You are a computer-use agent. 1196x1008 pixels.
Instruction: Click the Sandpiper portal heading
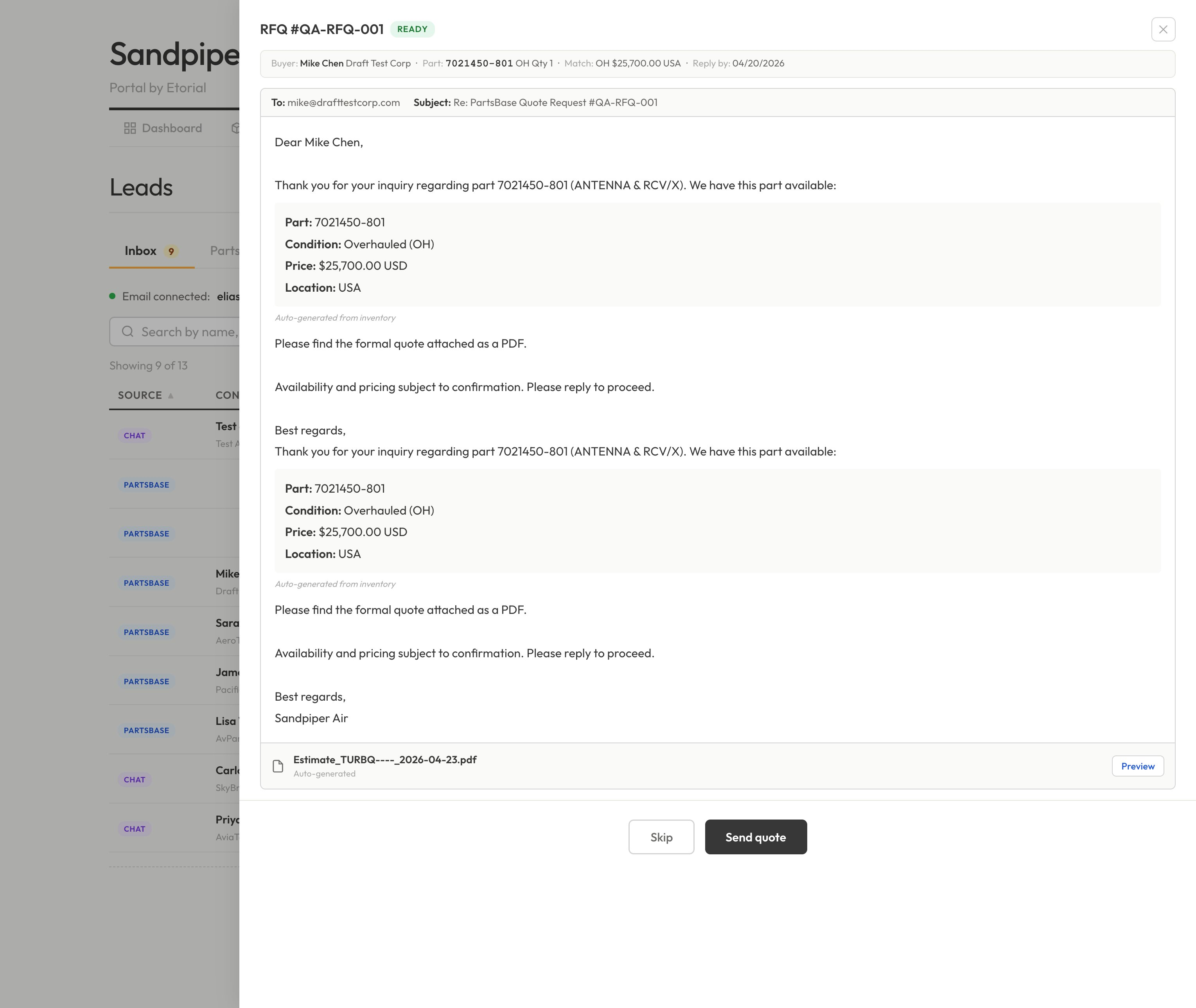click(x=174, y=54)
